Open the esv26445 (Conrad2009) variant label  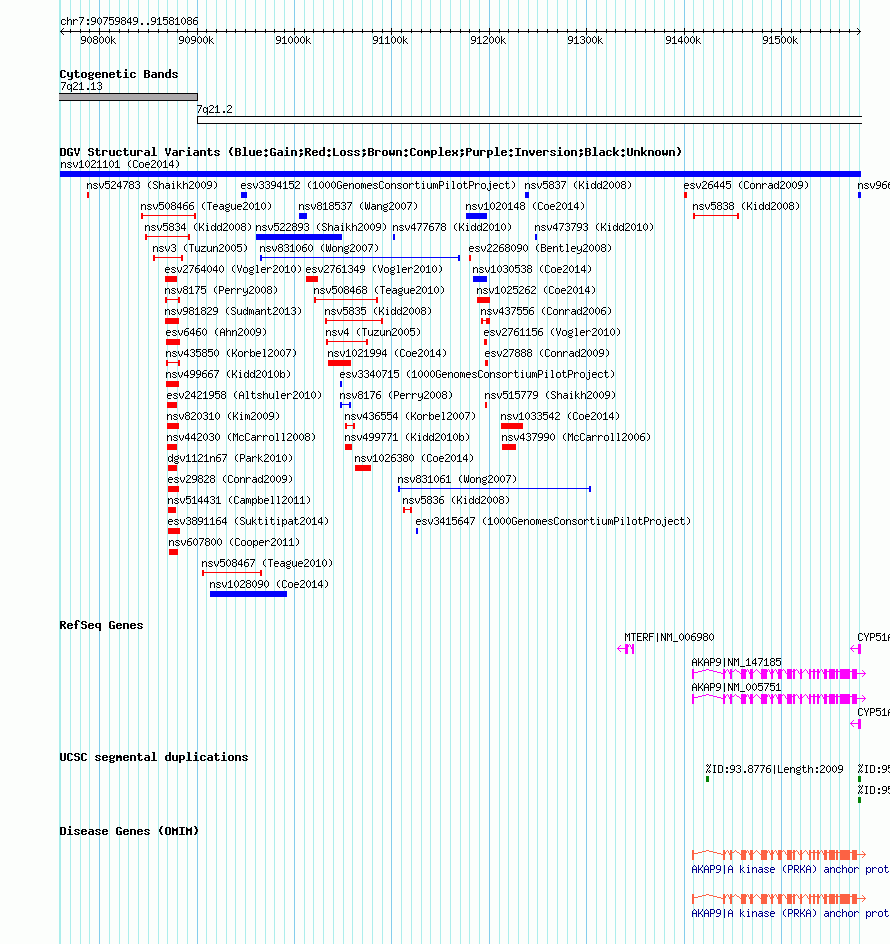pyautogui.click(x=746, y=185)
